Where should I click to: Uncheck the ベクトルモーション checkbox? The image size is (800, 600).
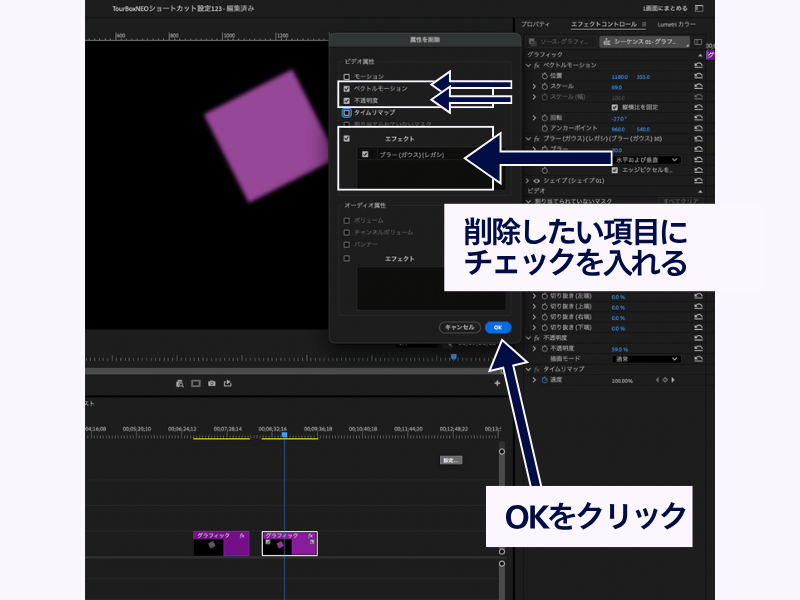click(347, 88)
